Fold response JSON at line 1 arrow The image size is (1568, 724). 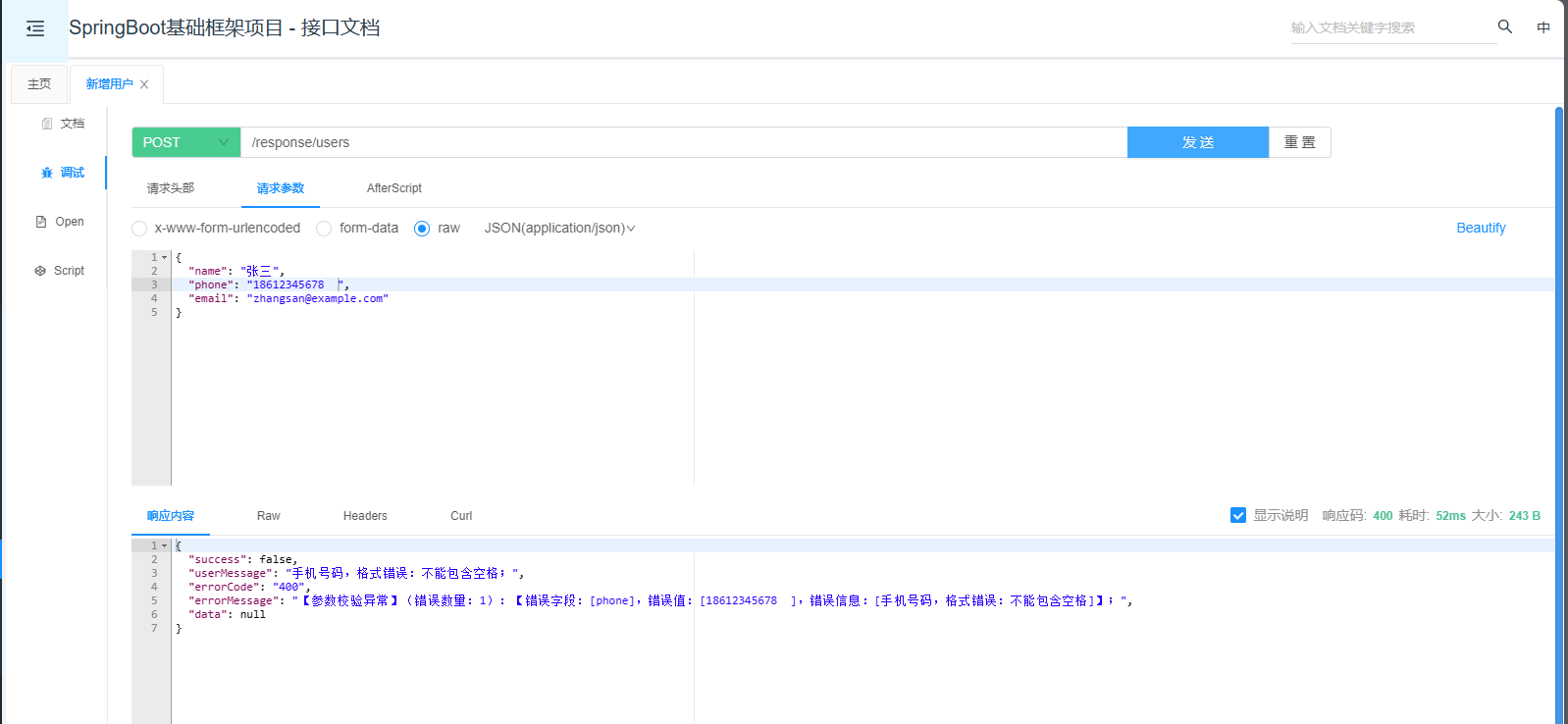(165, 545)
